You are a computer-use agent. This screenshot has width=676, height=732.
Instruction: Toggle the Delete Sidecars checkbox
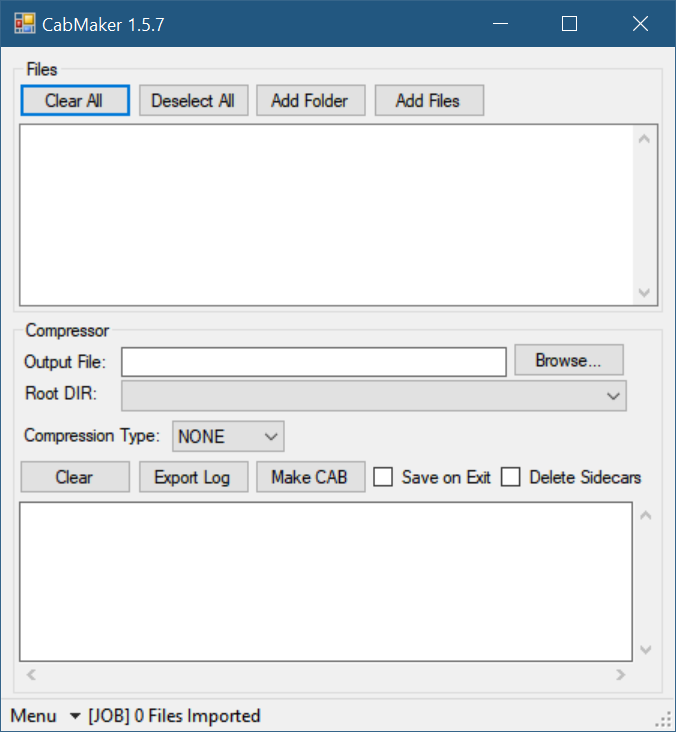pos(511,477)
